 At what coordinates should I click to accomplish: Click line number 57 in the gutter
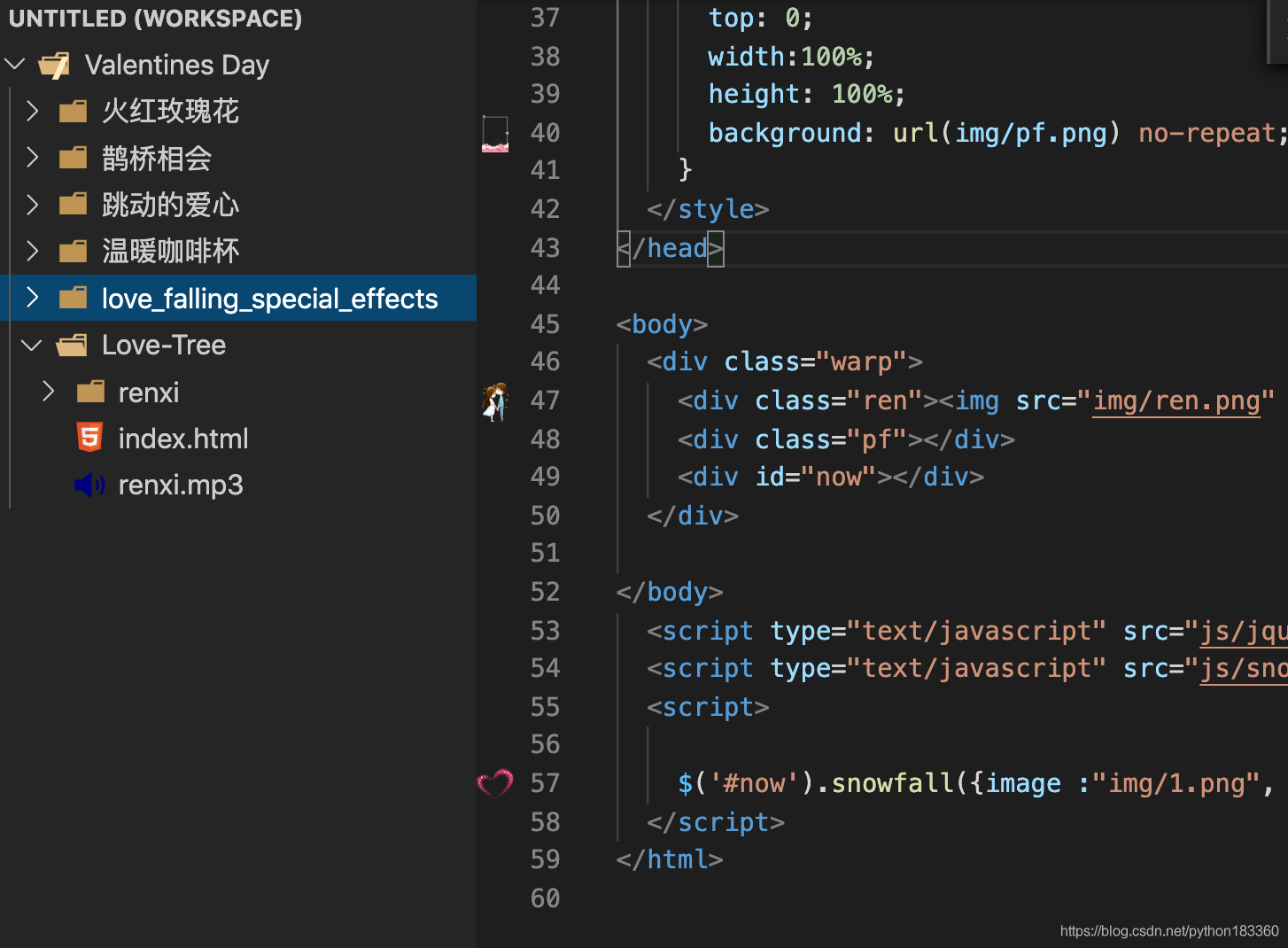[x=545, y=783]
